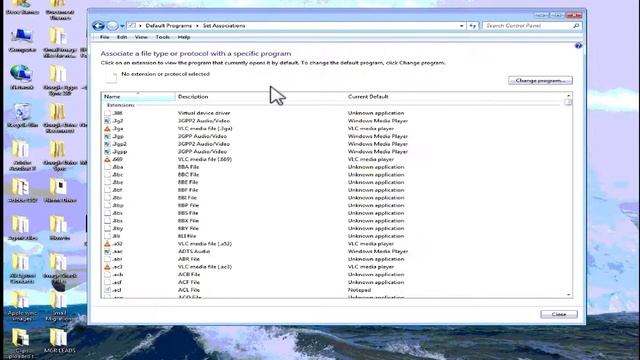Open the View menu
640x360 pixels.
(x=141, y=37)
